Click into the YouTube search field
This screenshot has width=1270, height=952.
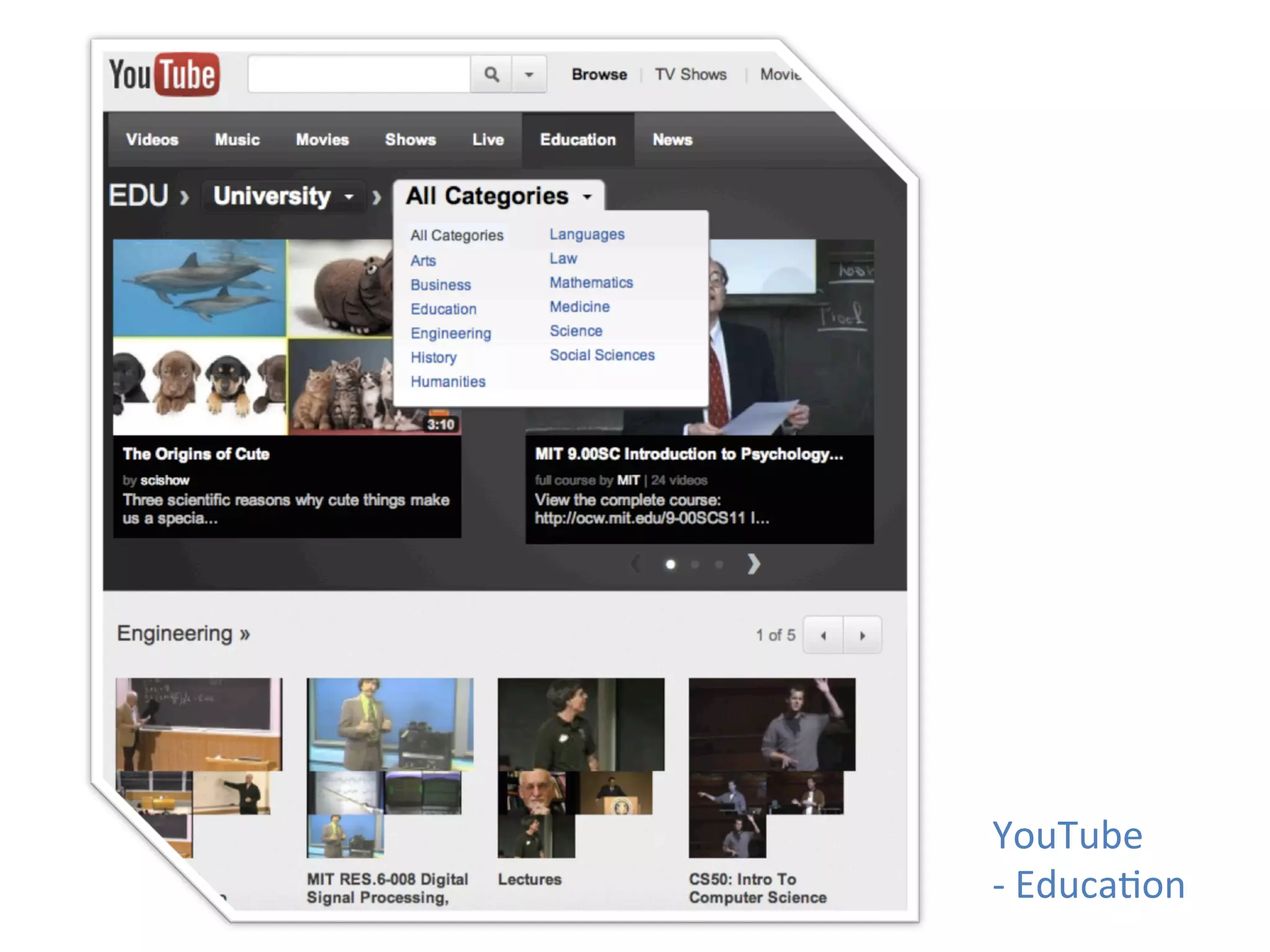pos(359,74)
